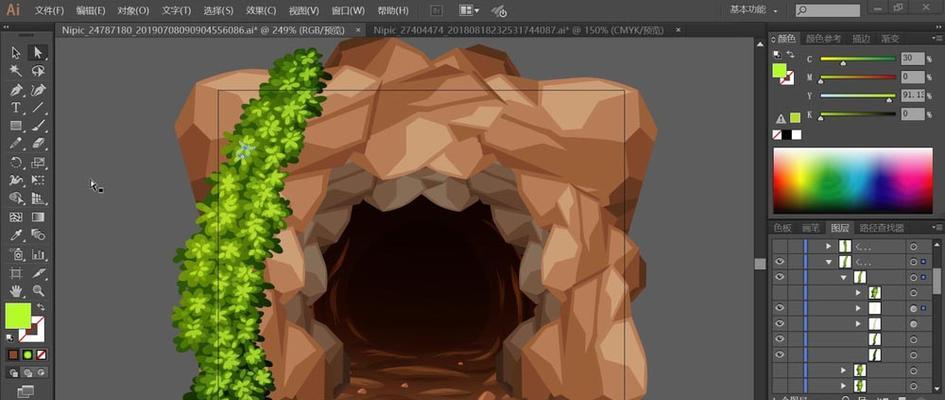
Task: Select the Type tool
Action: coord(16,107)
